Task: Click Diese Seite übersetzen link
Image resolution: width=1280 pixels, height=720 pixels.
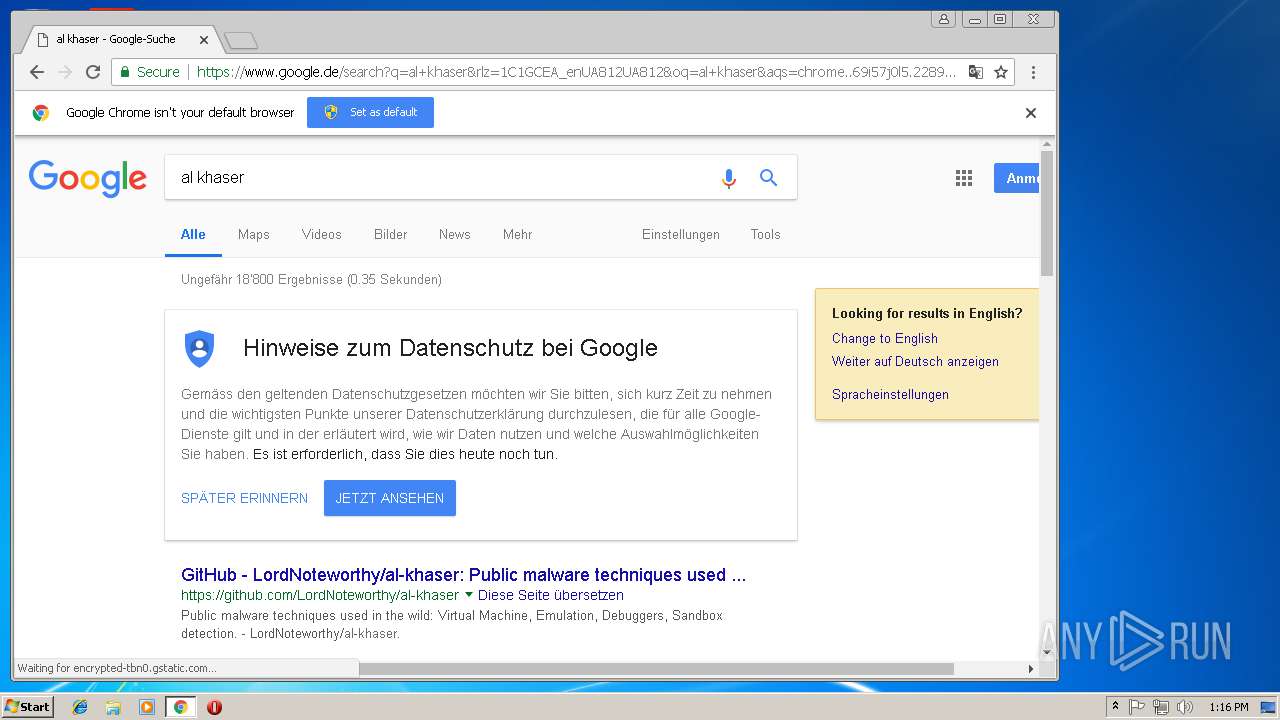Action: coord(551,595)
